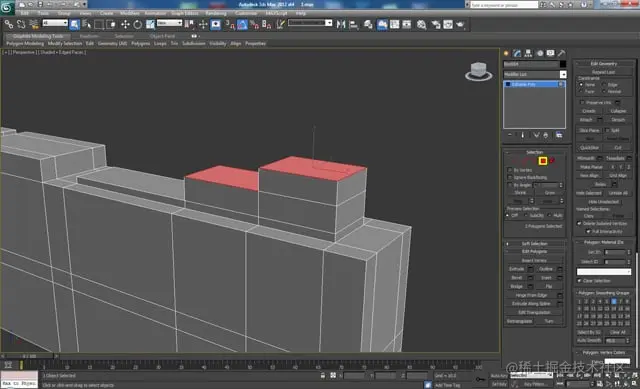
Task: Open the Graphite Modeling Tools tab
Action: (38, 36)
